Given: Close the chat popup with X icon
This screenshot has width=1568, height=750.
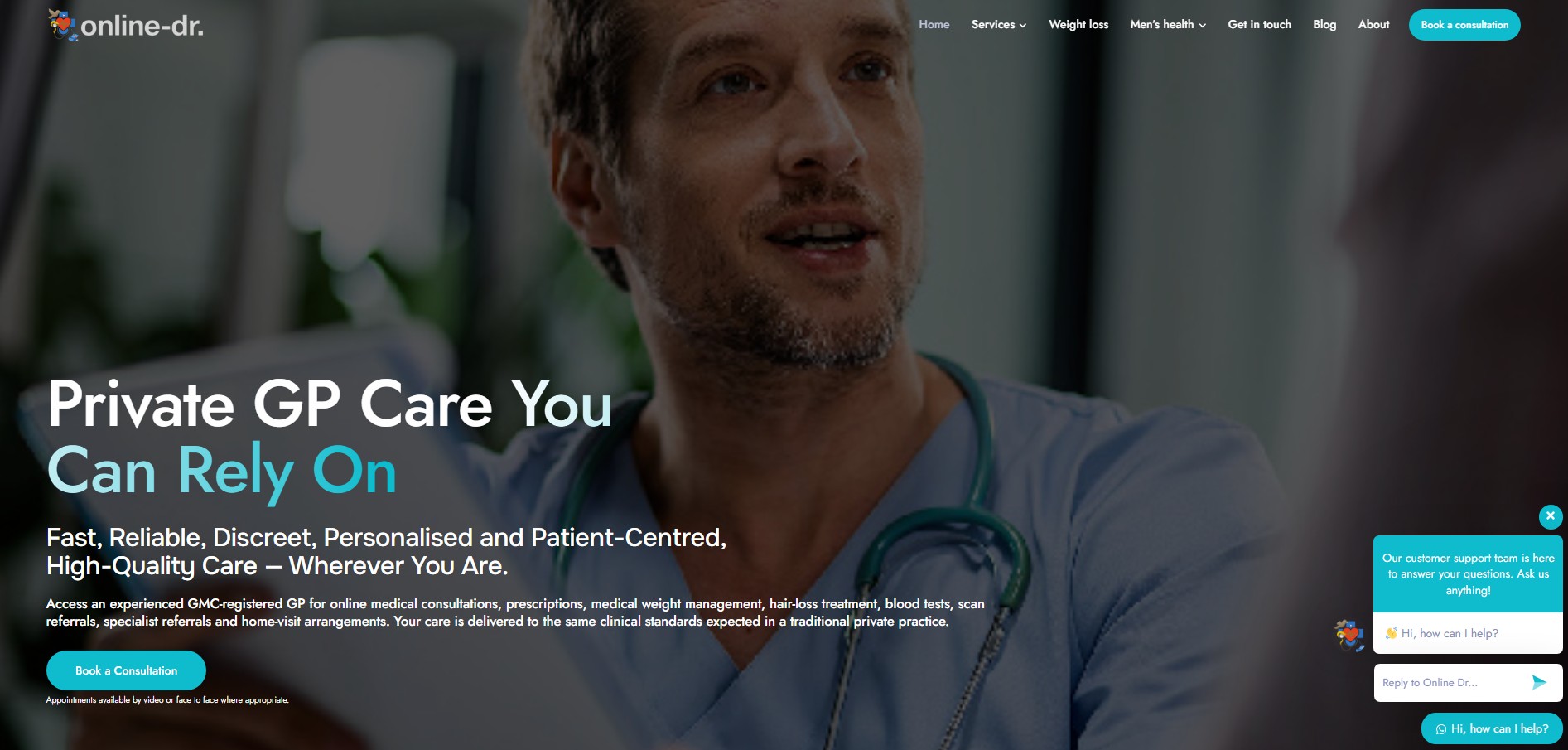Looking at the screenshot, I should click(1551, 516).
